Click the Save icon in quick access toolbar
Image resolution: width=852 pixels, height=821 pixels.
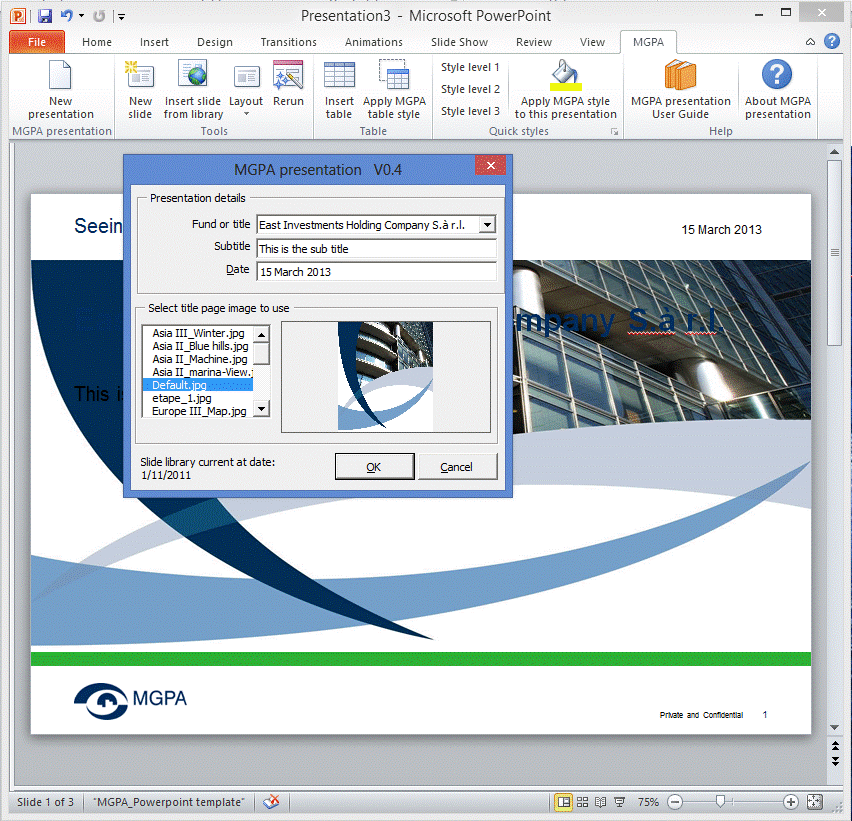pyautogui.click(x=45, y=16)
